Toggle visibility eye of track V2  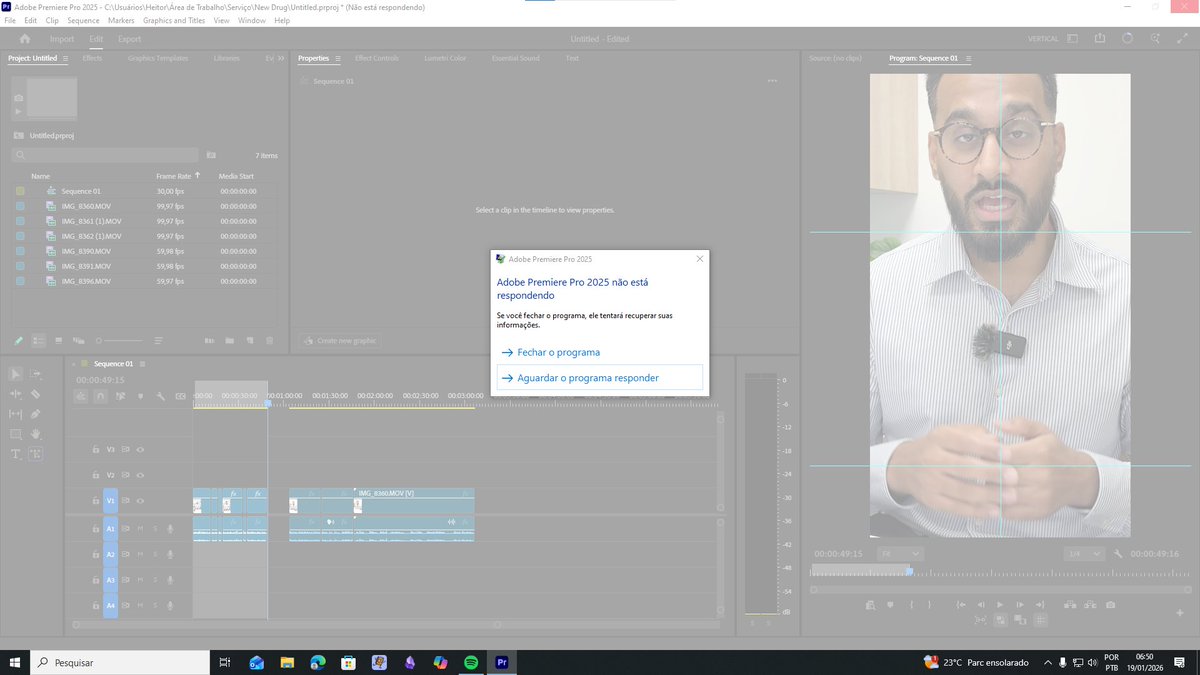pos(140,475)
